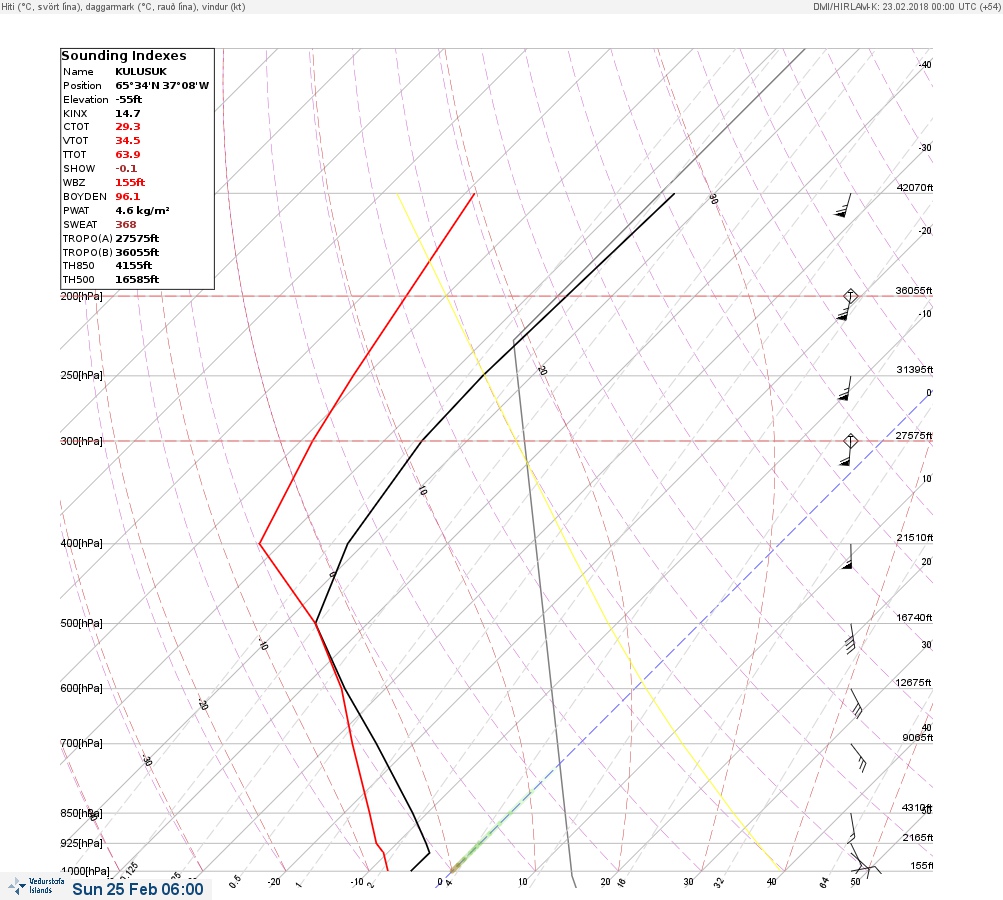Click the wind barb at the 16740ft level
This screenshot has width=1003, height=900.
click(x=850, y=638)
